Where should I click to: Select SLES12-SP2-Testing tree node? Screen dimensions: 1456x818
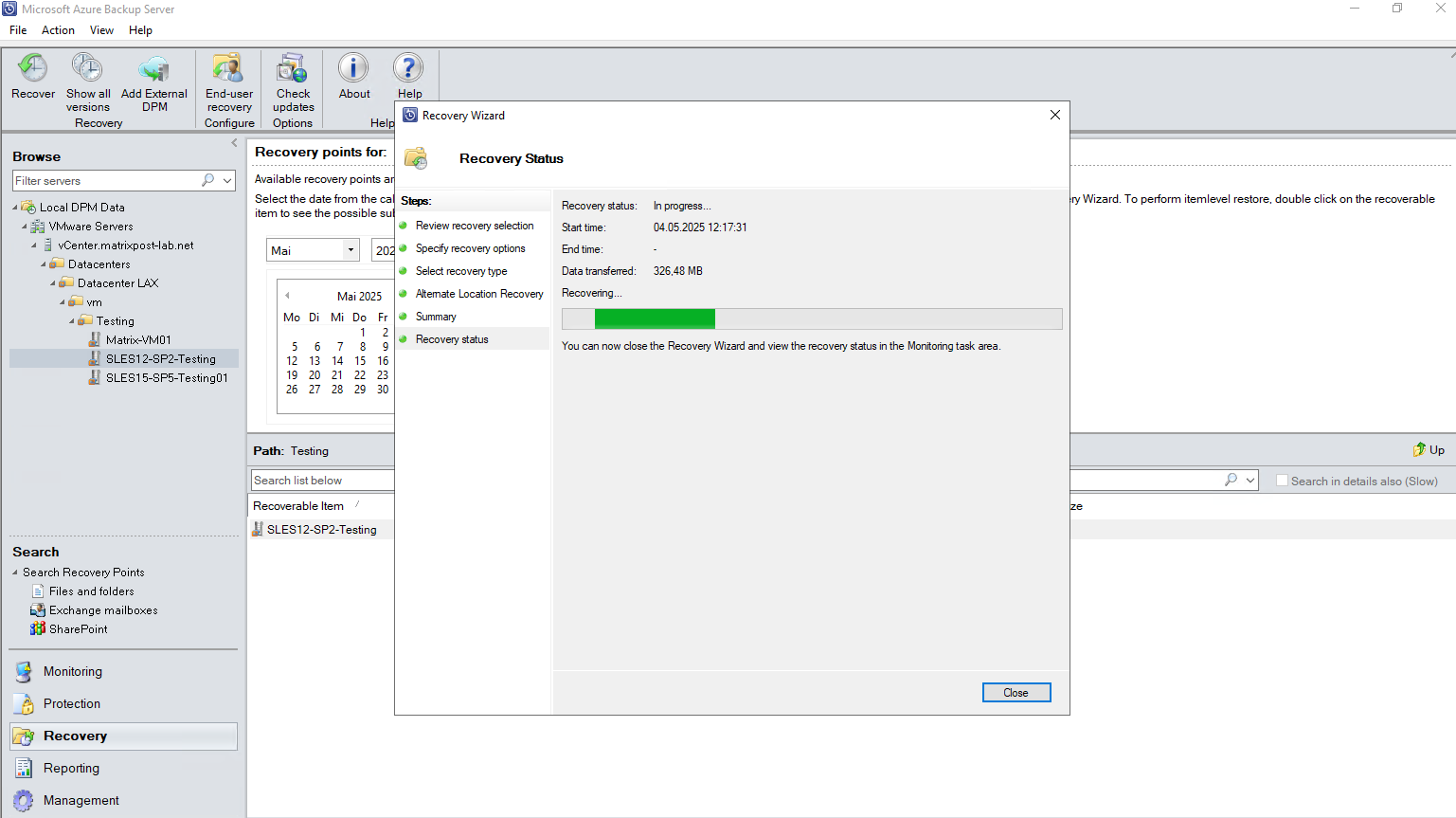[x=160, y=359]
